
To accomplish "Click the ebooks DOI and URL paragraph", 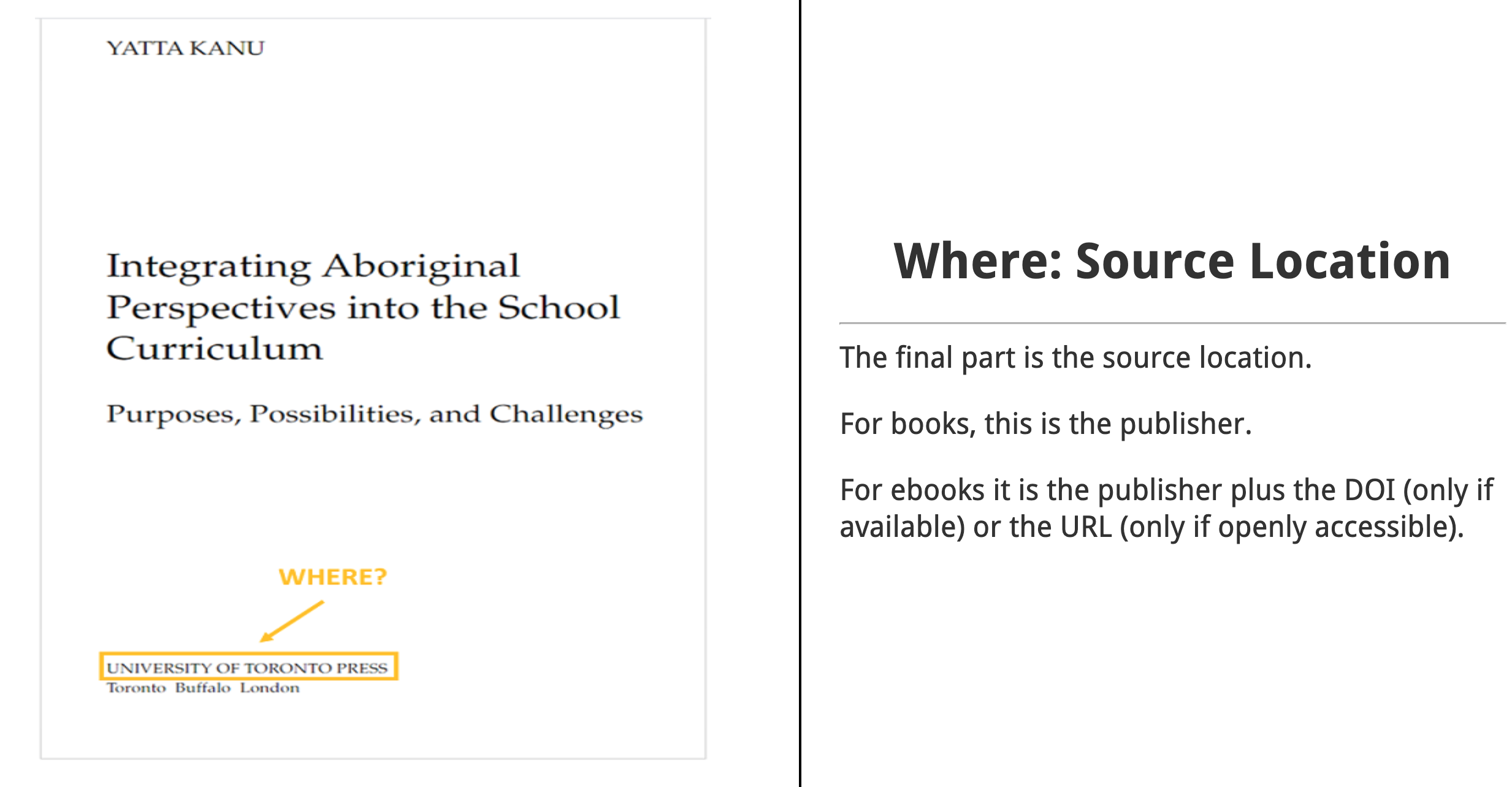I will 1166,508.
